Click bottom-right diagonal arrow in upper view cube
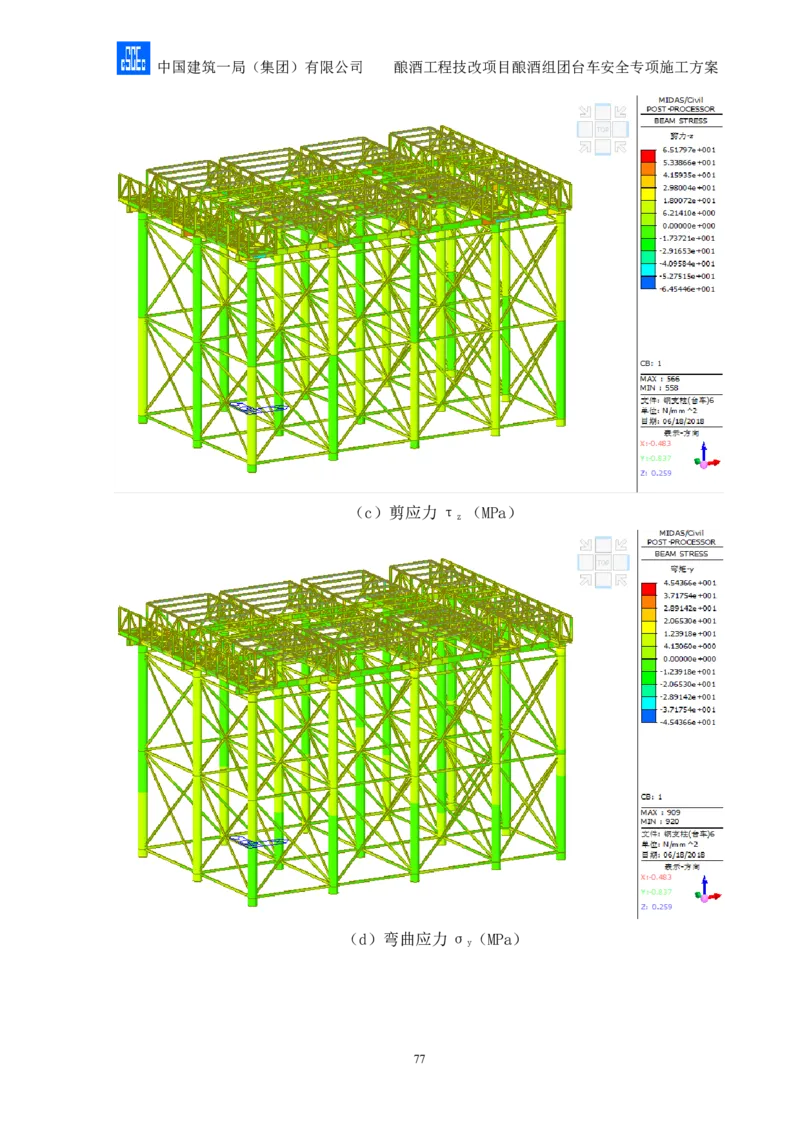 tap(621, 148)
